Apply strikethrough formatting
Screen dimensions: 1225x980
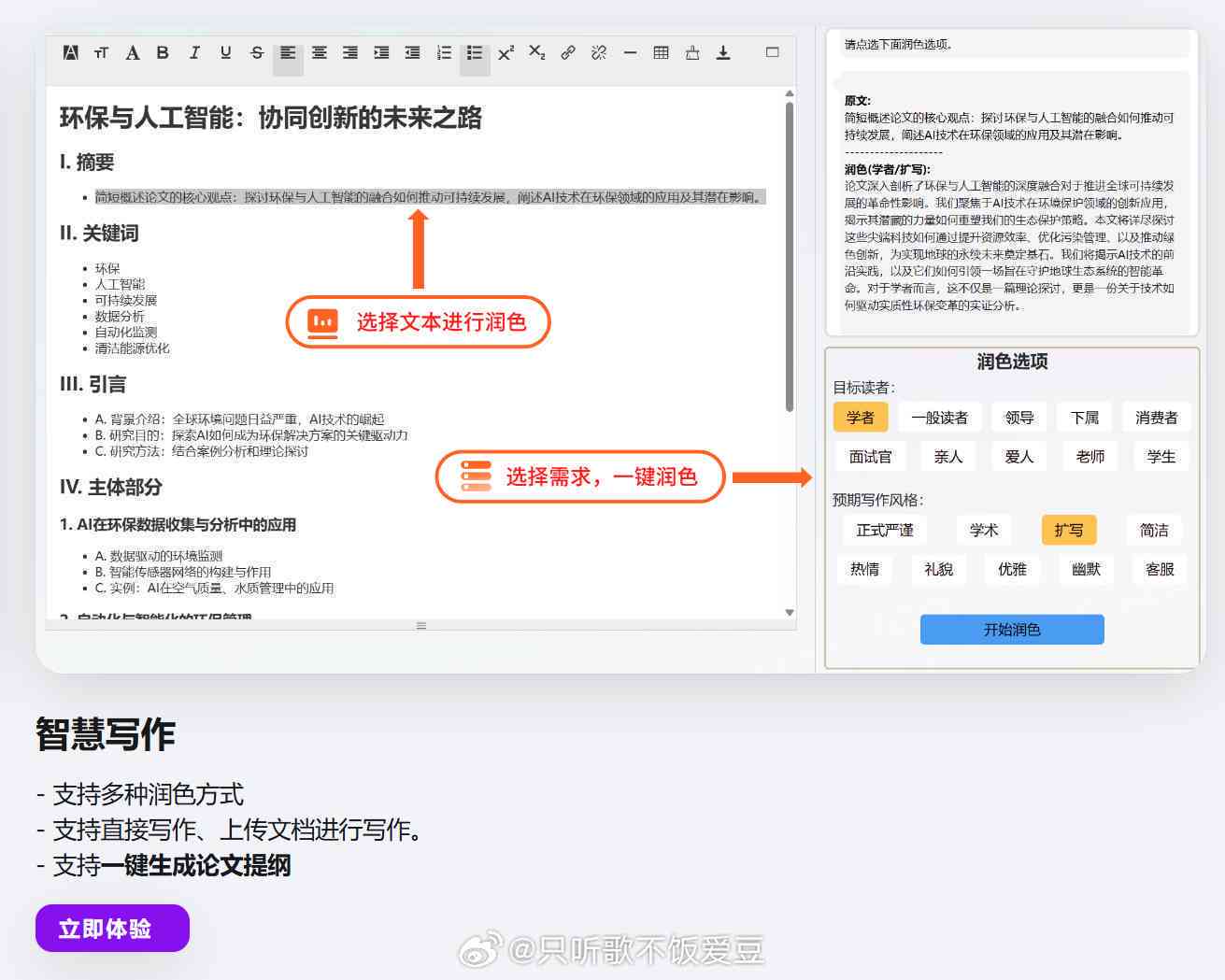click(x=257, y=53)
